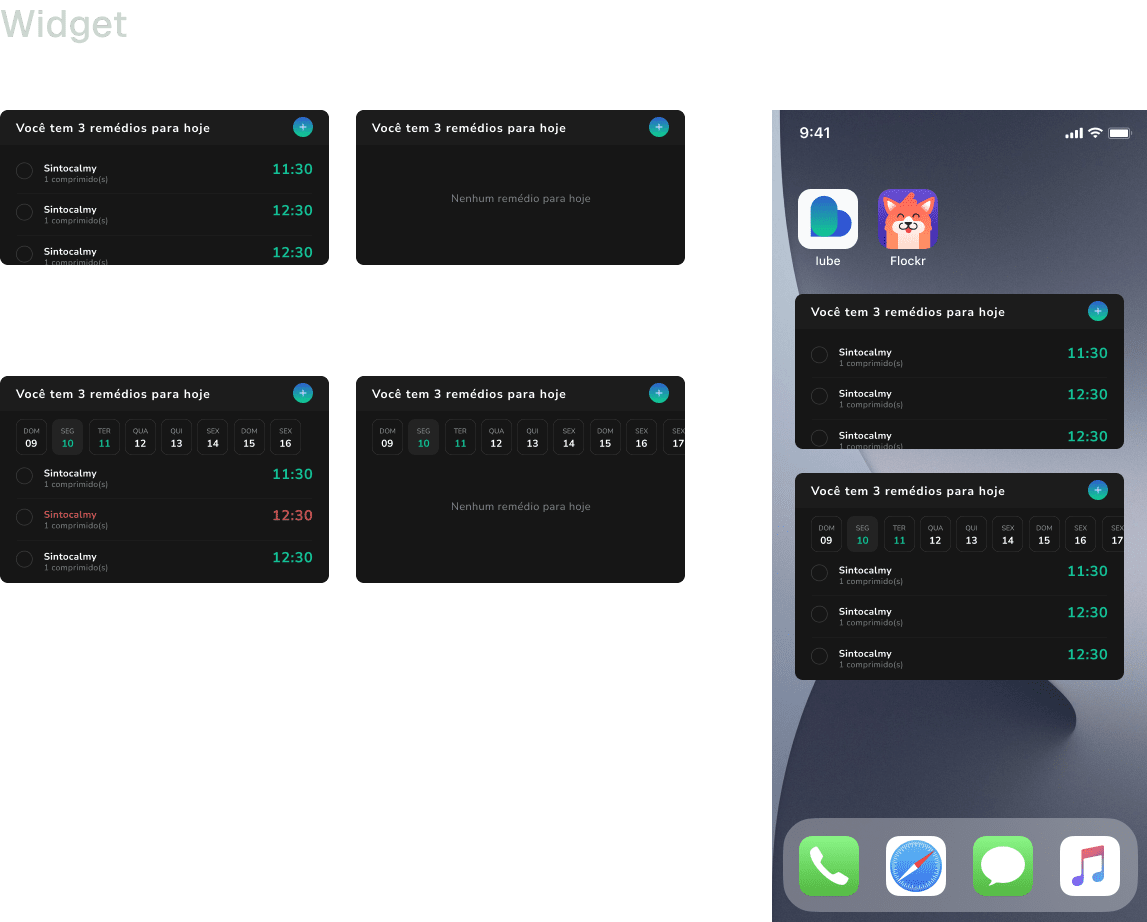Click the 9:41 clock in the status bar
The width and height of the screenshot is (1147, 922).
[x=815, y=133]
